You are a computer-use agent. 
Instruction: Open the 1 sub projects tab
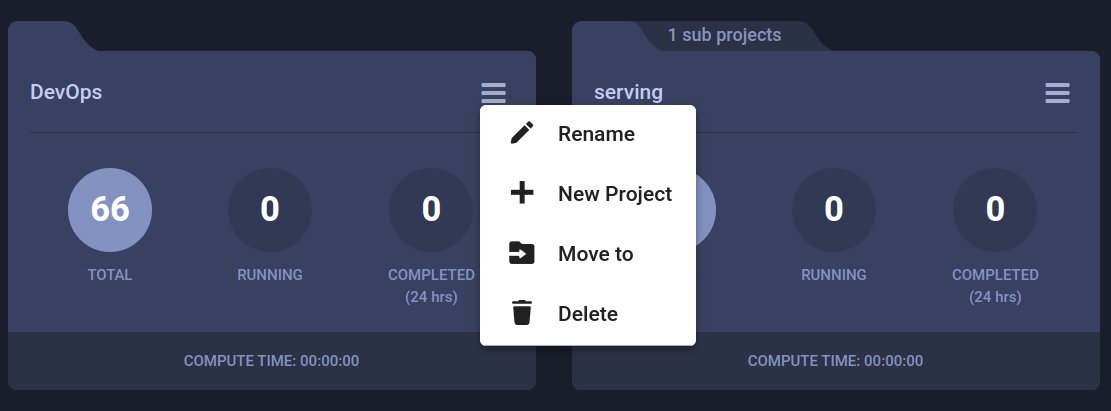[724, 35]
